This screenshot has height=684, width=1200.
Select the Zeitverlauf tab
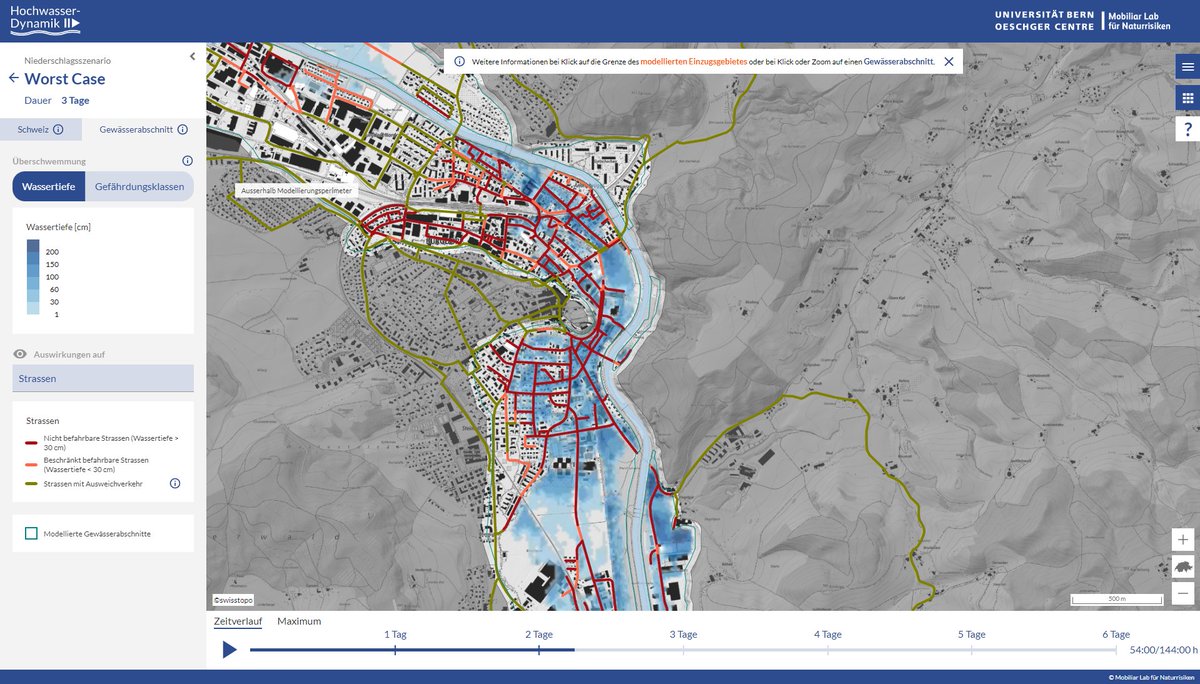pos(238,621)
